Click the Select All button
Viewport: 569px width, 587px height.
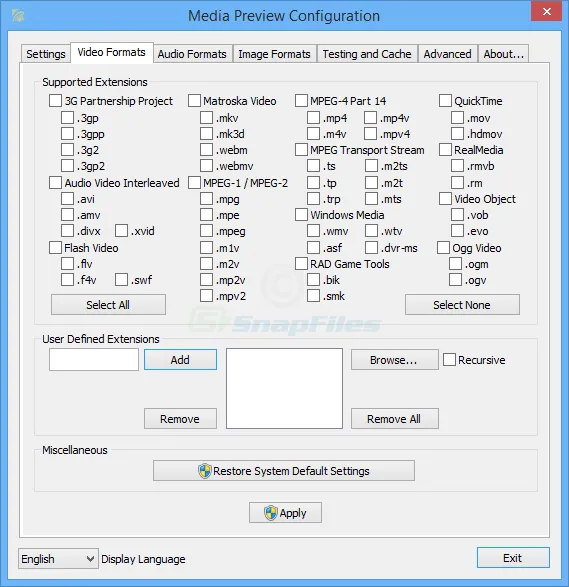(108, 305)
